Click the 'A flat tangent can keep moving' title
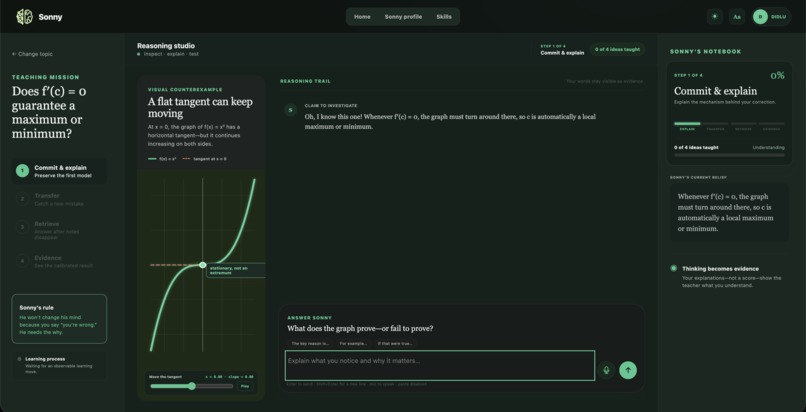Screen dimensions: 806x412 point(200,107)
